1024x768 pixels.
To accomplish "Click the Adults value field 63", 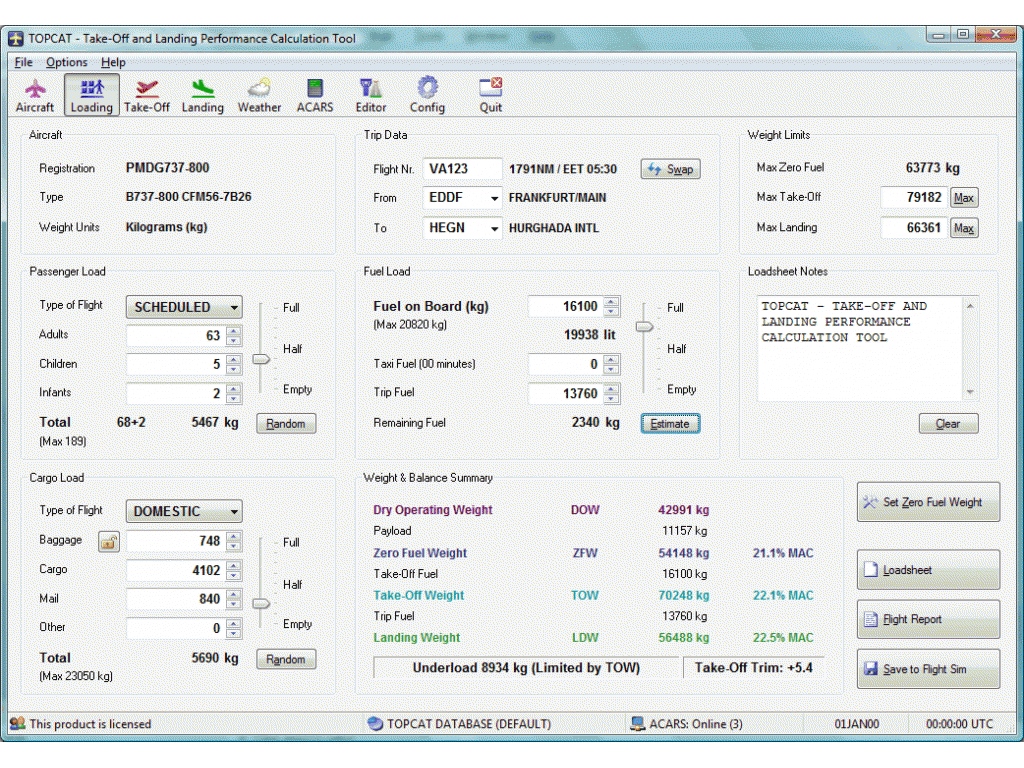I will (x=176, y=336).
